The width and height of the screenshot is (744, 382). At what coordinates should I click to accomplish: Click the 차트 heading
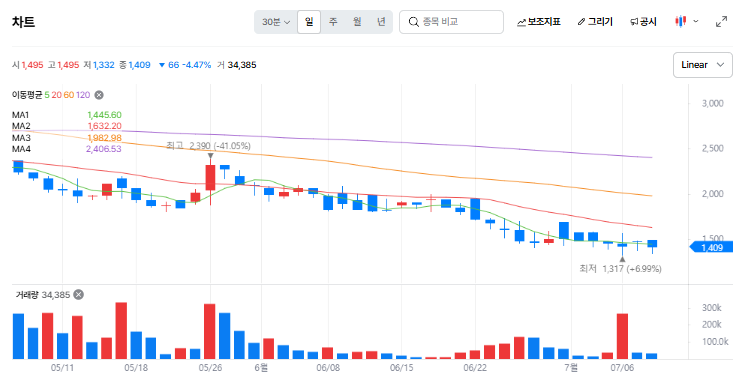pyautogui.click(x=23, y=22)
